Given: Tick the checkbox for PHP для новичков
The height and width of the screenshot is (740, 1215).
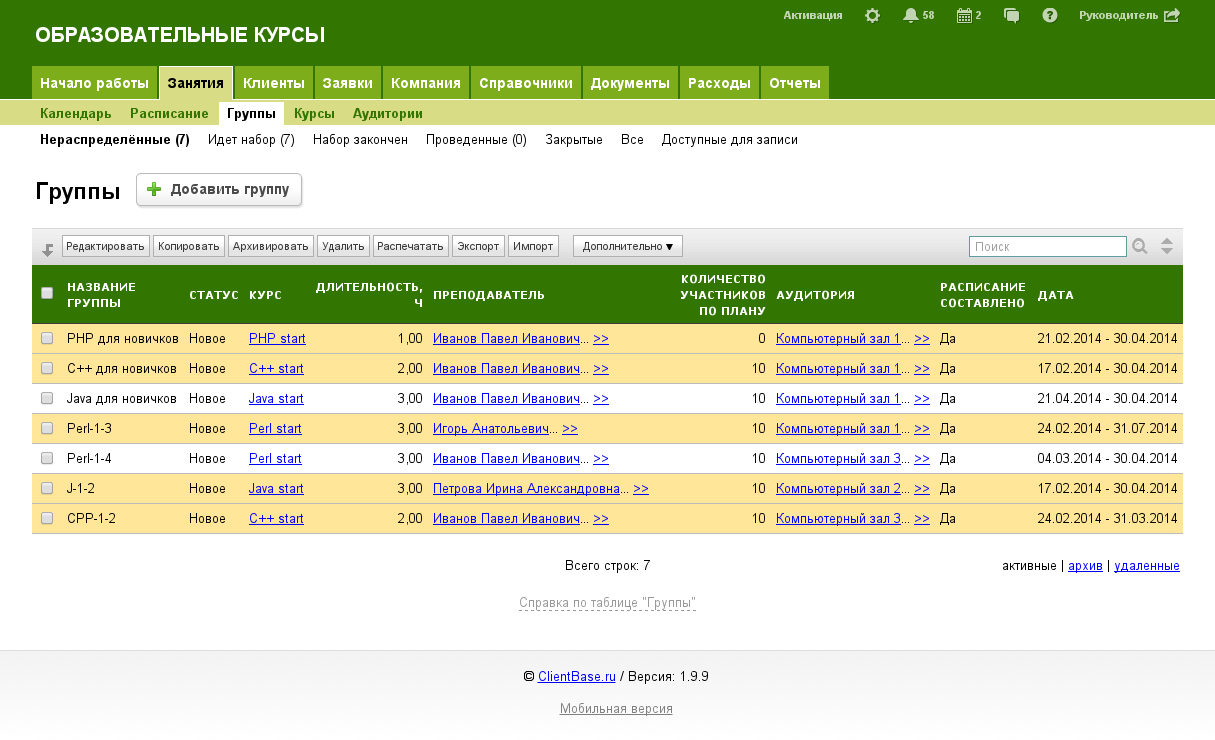Looking at the screenshot, I should pyautogui.click(x=47, y=339).
